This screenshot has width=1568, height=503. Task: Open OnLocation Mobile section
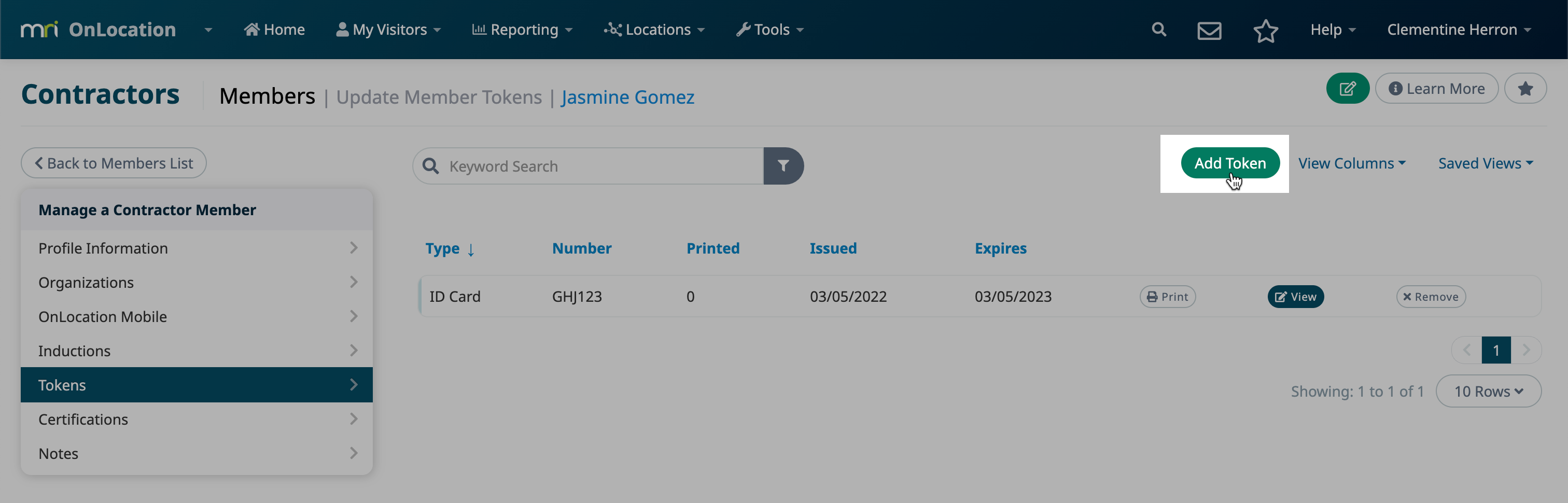(197, 316)
